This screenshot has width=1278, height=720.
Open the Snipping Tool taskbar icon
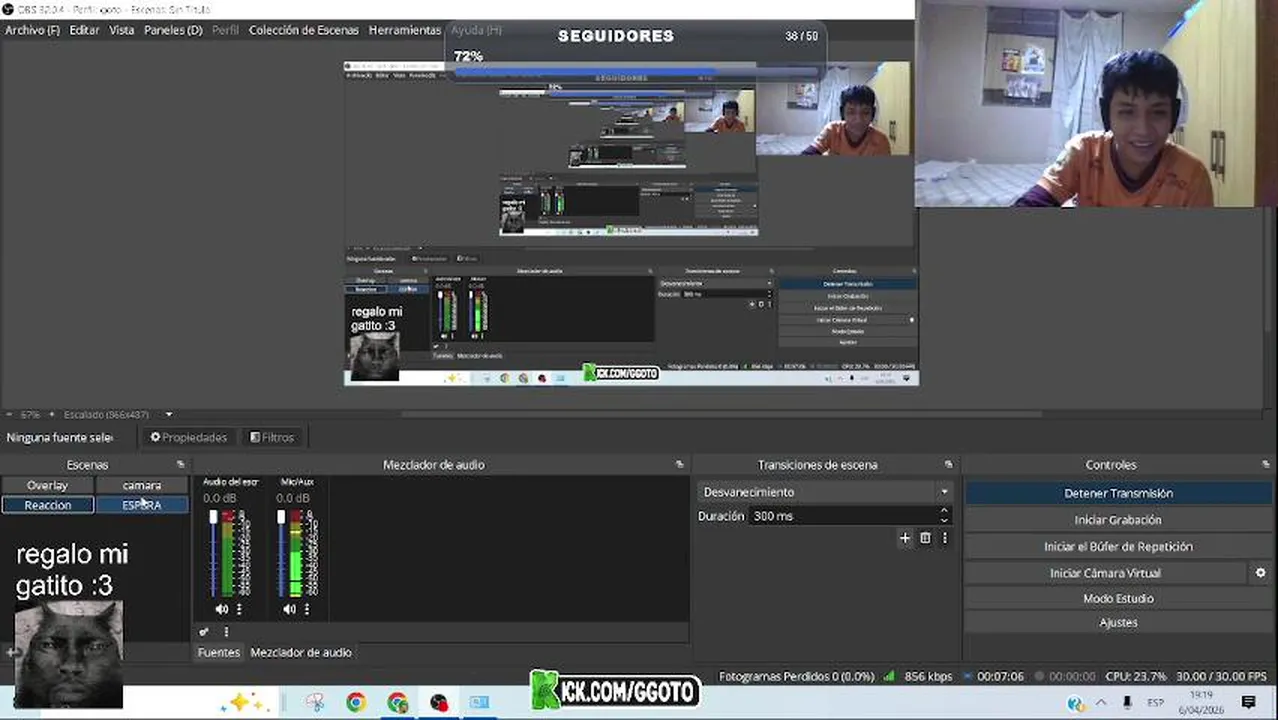pyautogui.click(x=315, y=703)
